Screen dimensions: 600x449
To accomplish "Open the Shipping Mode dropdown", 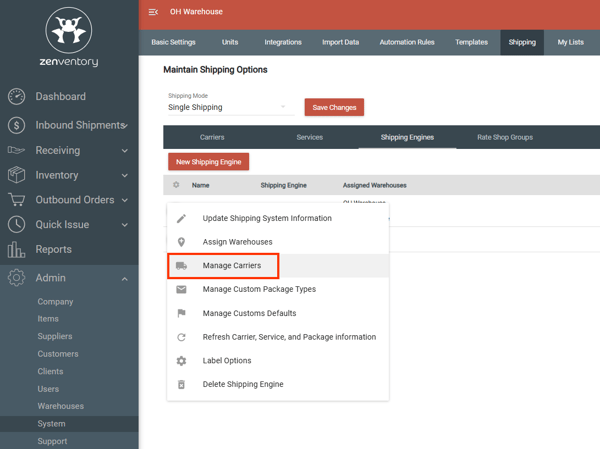I will point(227,107).
